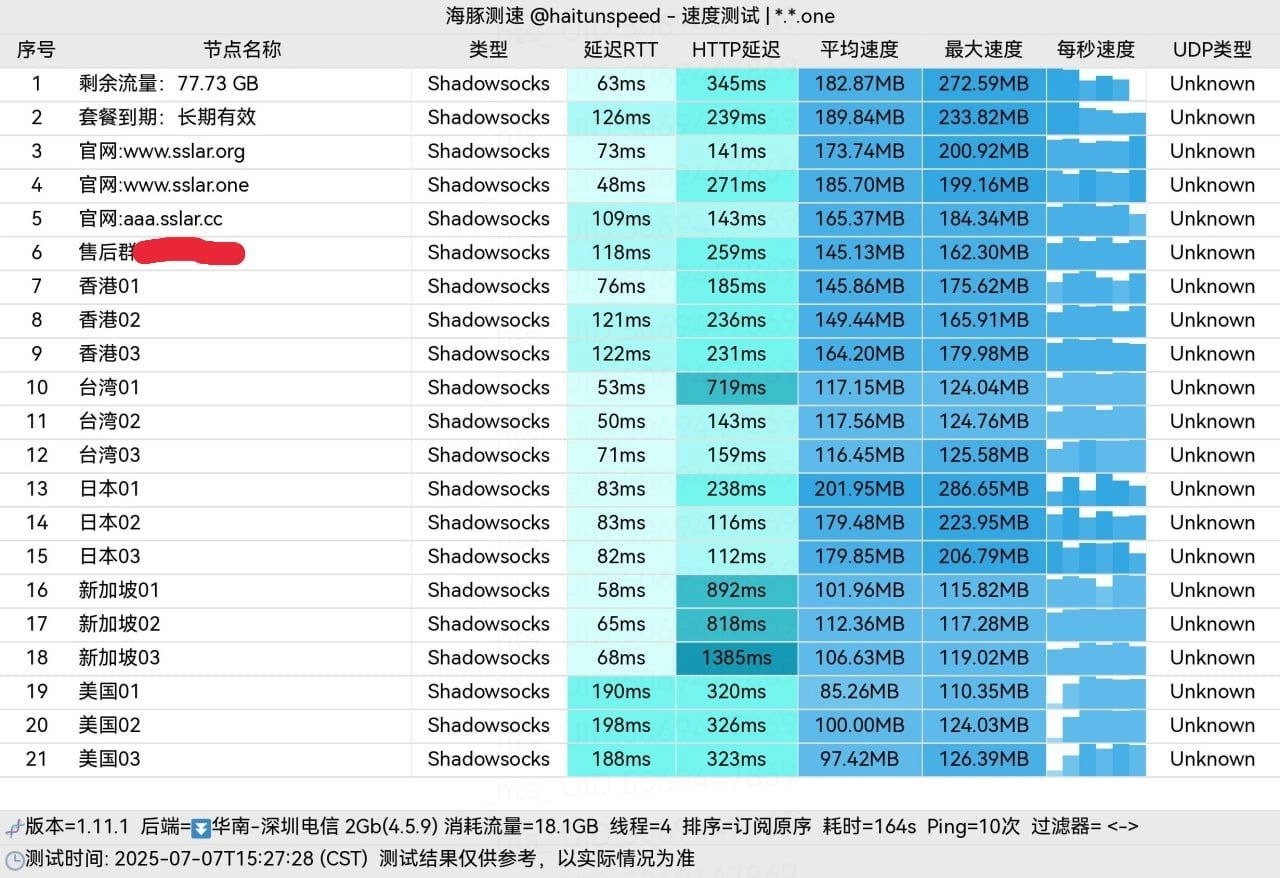The image size is (1280, 878).
Task: Click the 198ms RTT cell
Action: [x=621, y=726]
